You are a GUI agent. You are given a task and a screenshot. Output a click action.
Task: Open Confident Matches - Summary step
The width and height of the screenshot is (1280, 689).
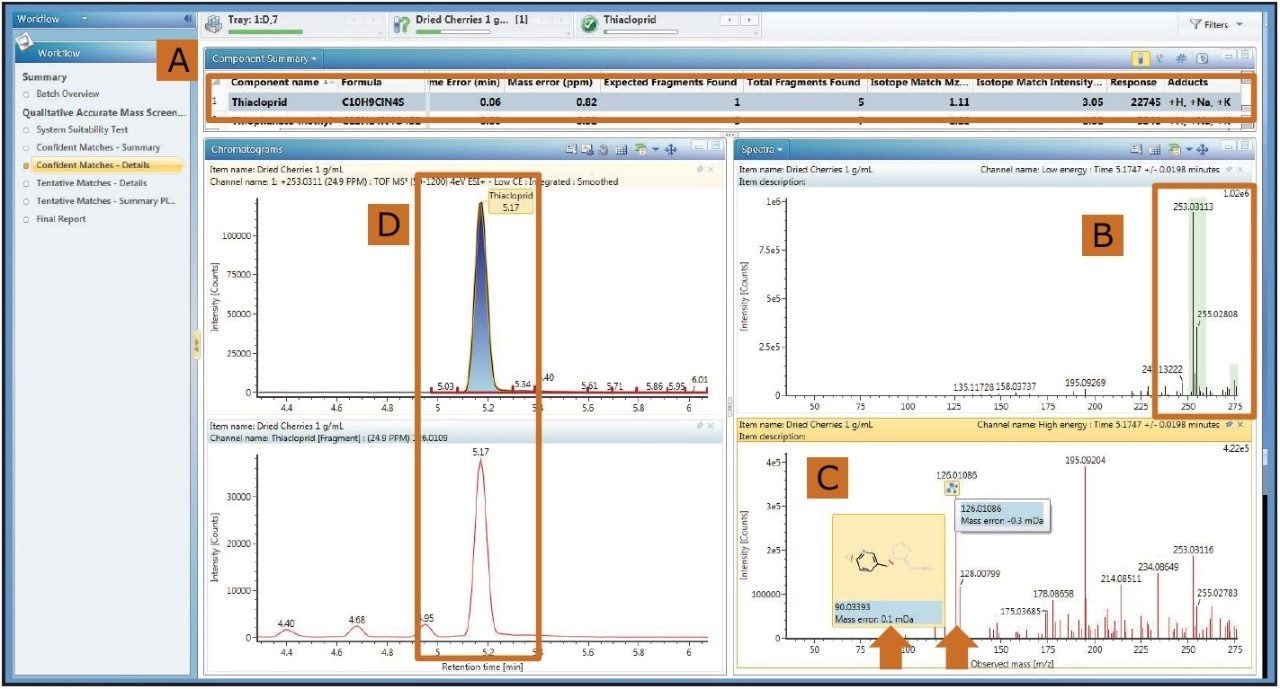(98, 147)
